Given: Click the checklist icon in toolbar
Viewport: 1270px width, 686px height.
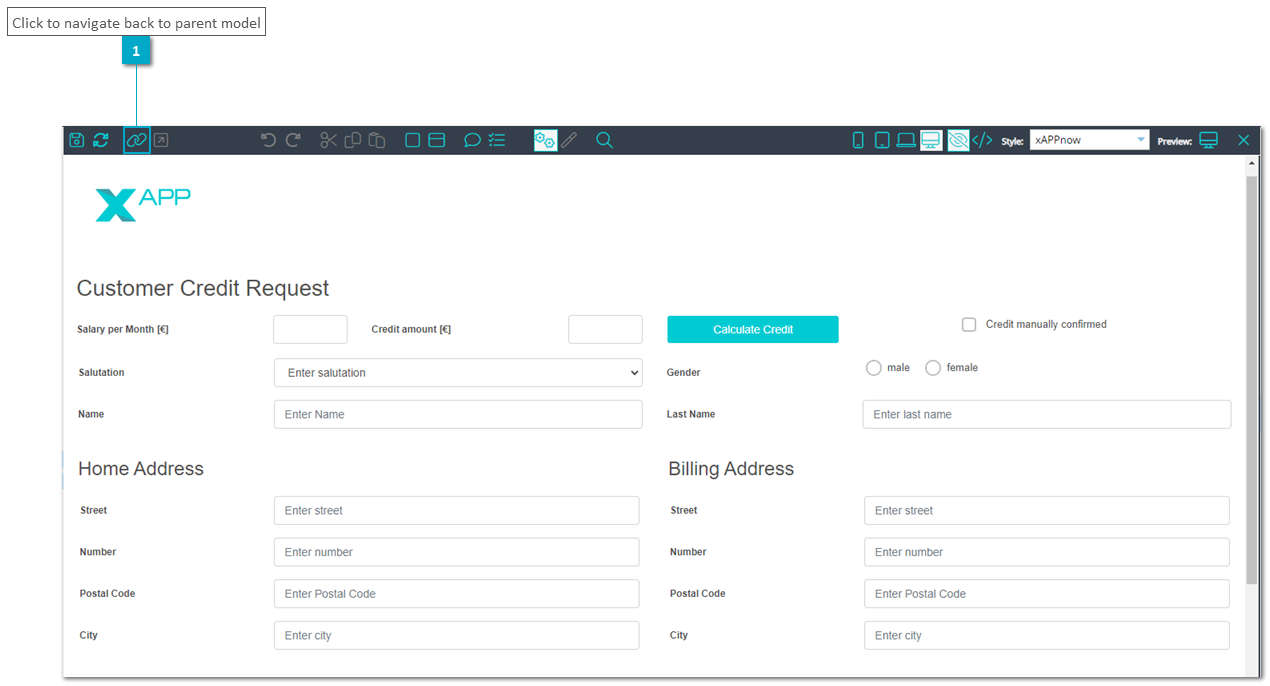Looking at the screenshot, I should click(497, 140).
